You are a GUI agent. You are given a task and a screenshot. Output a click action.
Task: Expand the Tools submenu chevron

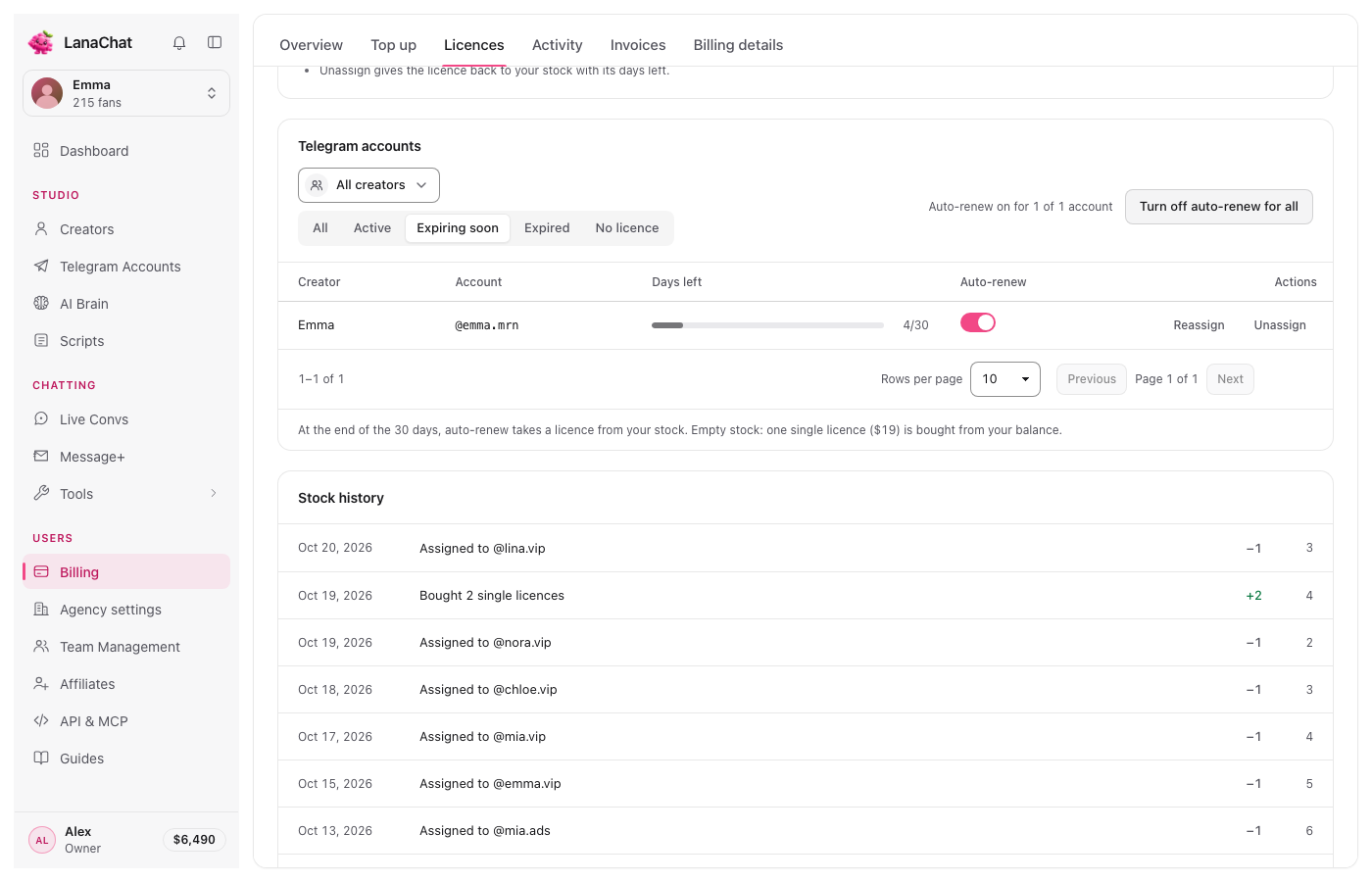click(x=214, y=493)
